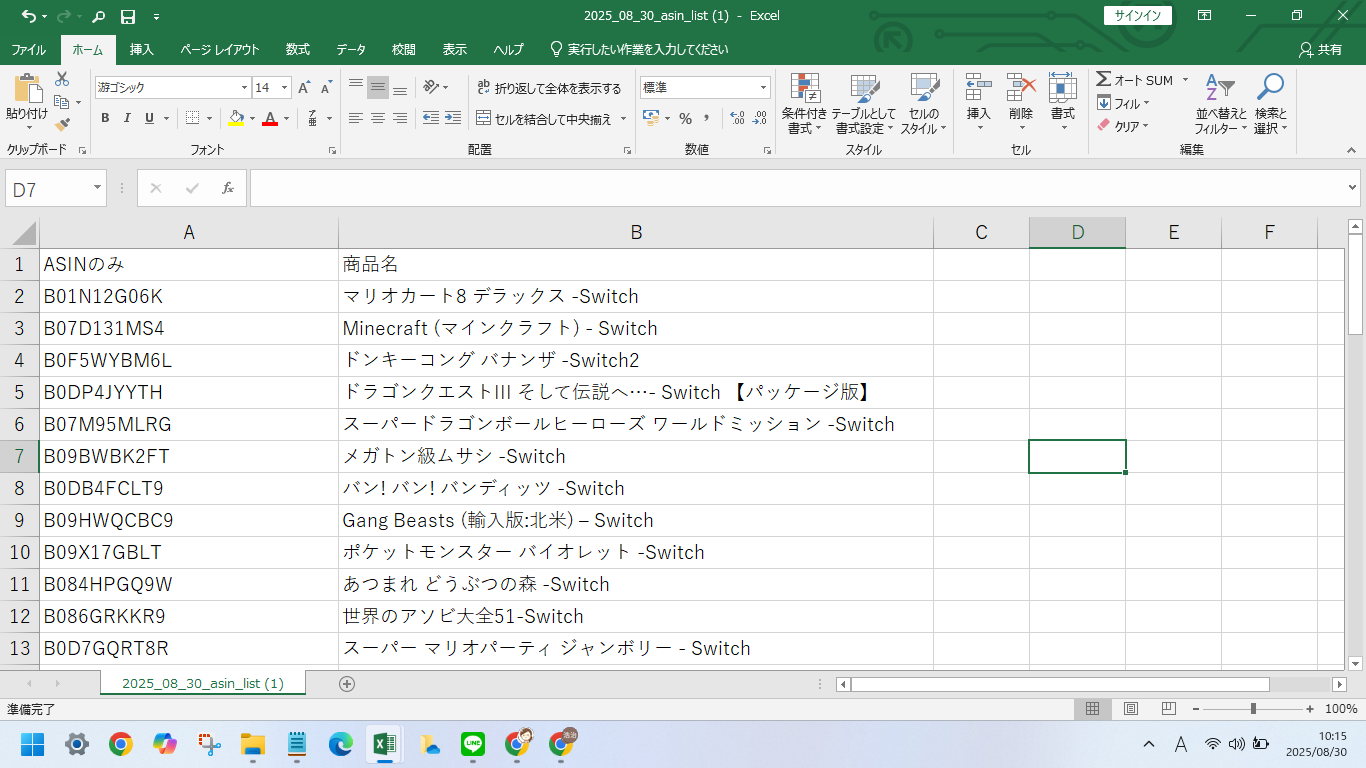1366x768 pixels.
Task: Click the Save floppy disk icon
Action: pyautogui.click(x=127, y=16)
